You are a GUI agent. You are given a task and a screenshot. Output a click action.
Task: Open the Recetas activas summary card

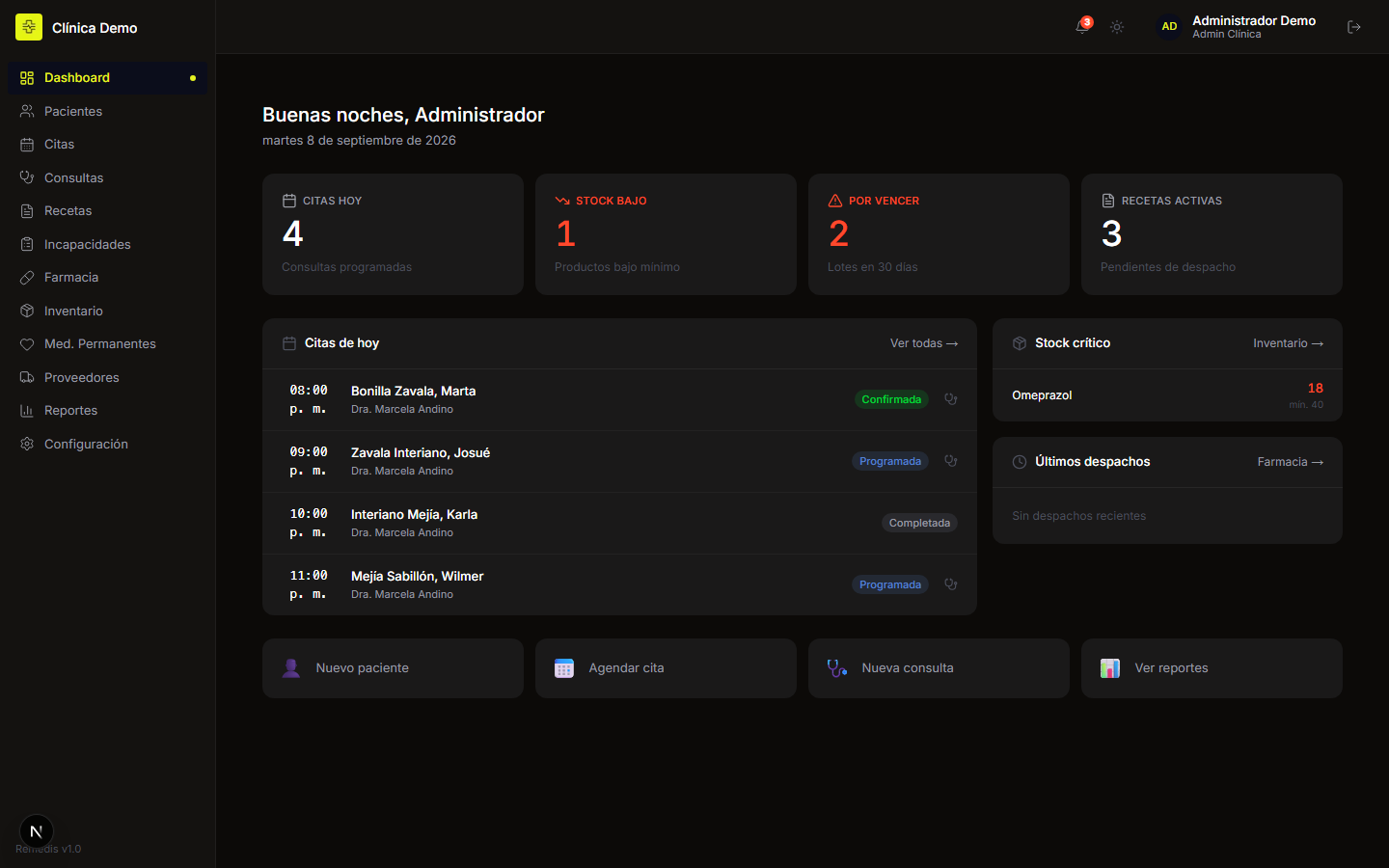click(1212, 234)
